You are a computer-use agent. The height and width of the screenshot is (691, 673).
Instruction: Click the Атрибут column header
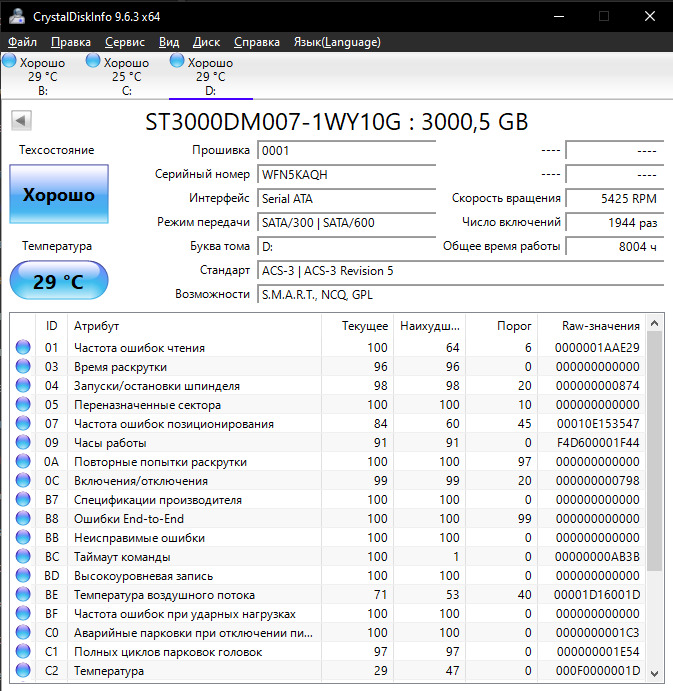pyautogui.click(x=96, y=326)
